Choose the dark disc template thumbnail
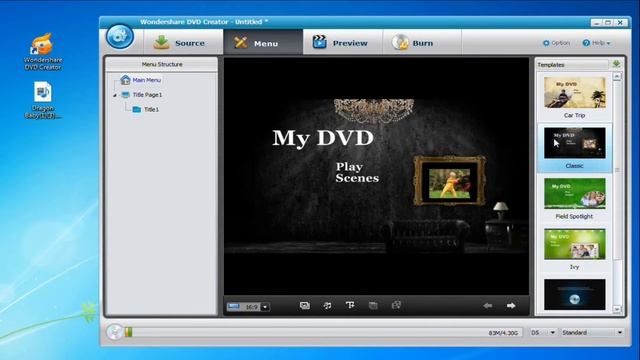 [x=575, y=295]
